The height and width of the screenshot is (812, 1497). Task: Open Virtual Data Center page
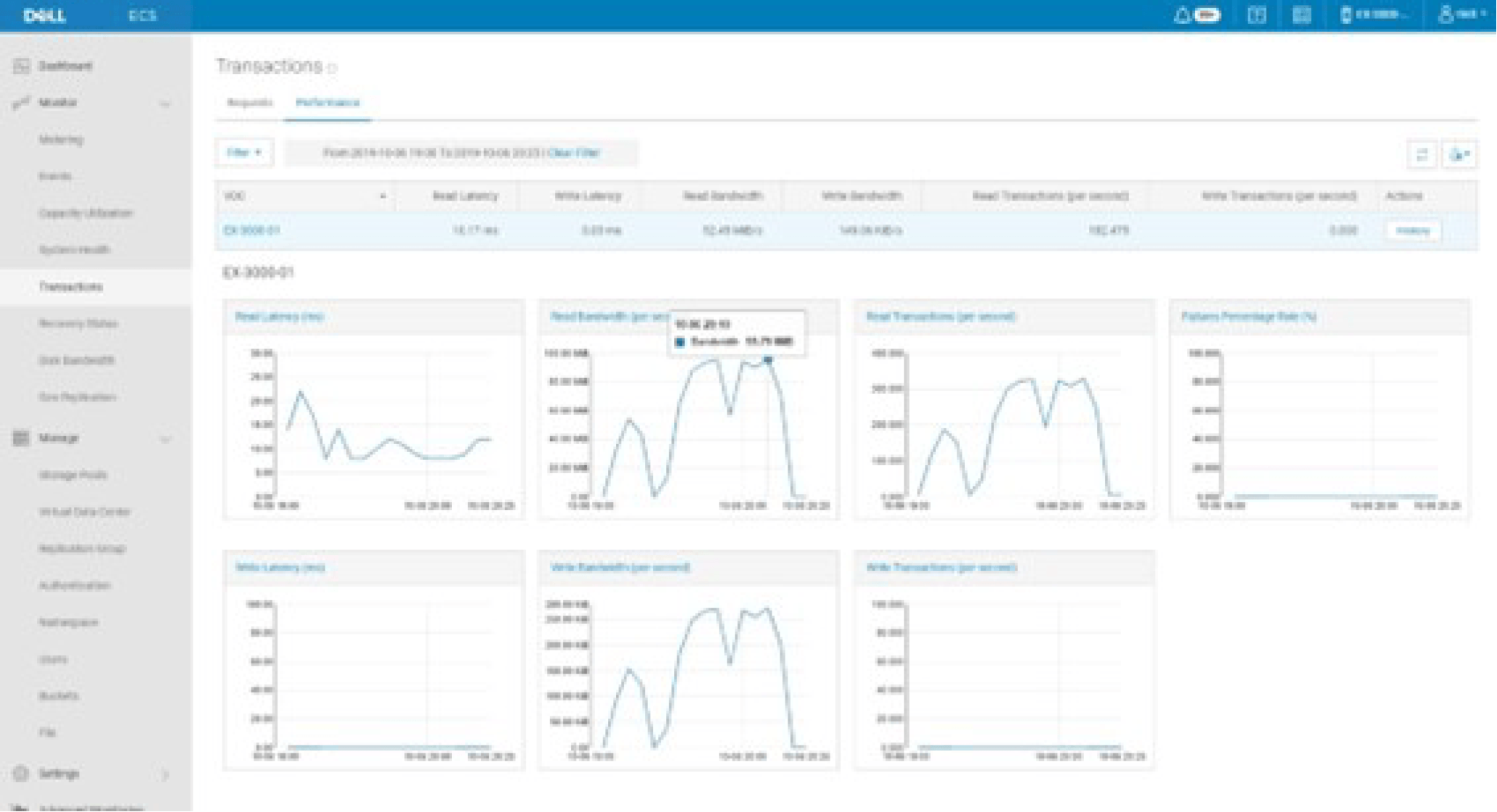click(x=84, y=511)
